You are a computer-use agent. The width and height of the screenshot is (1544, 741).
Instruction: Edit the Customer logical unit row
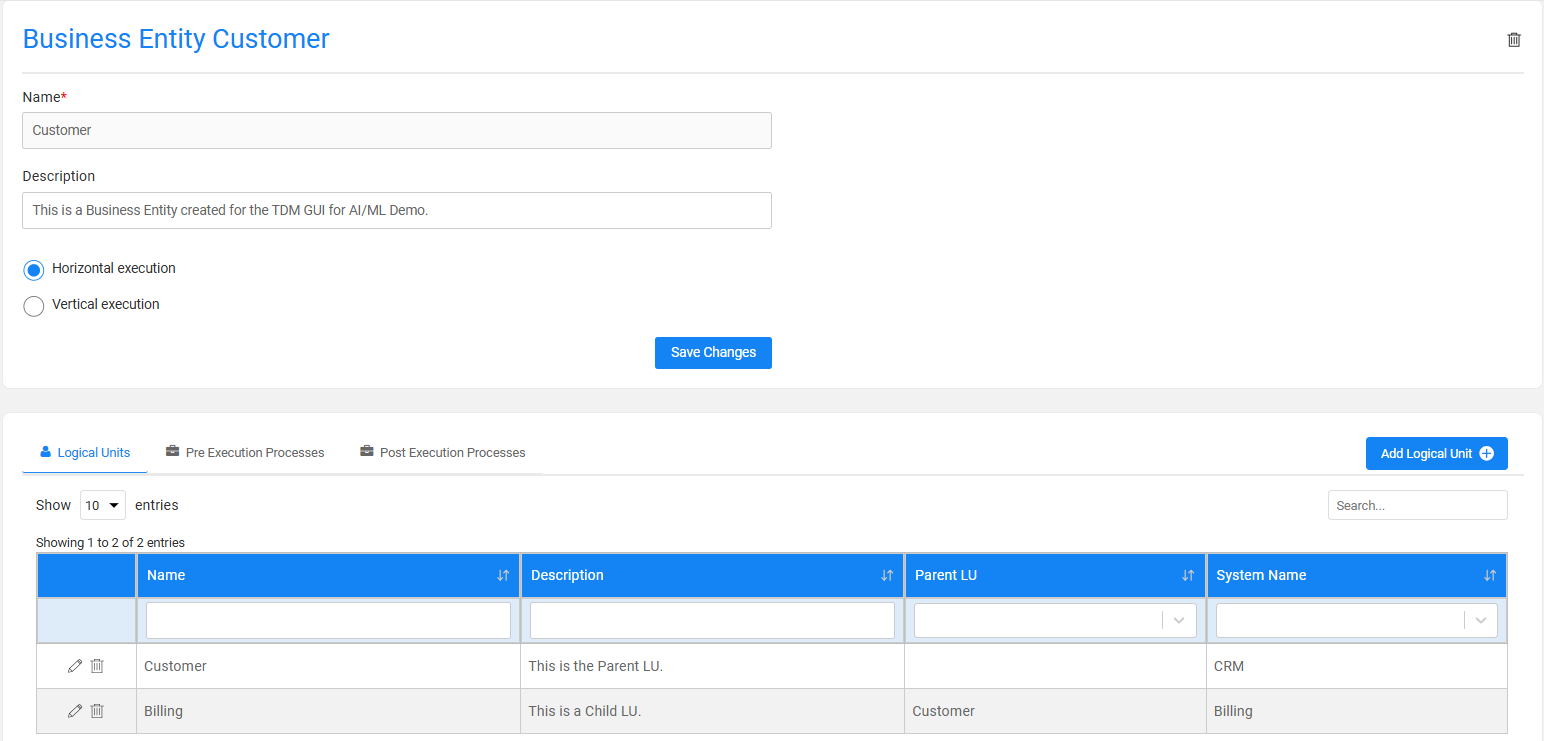(75, 666)
